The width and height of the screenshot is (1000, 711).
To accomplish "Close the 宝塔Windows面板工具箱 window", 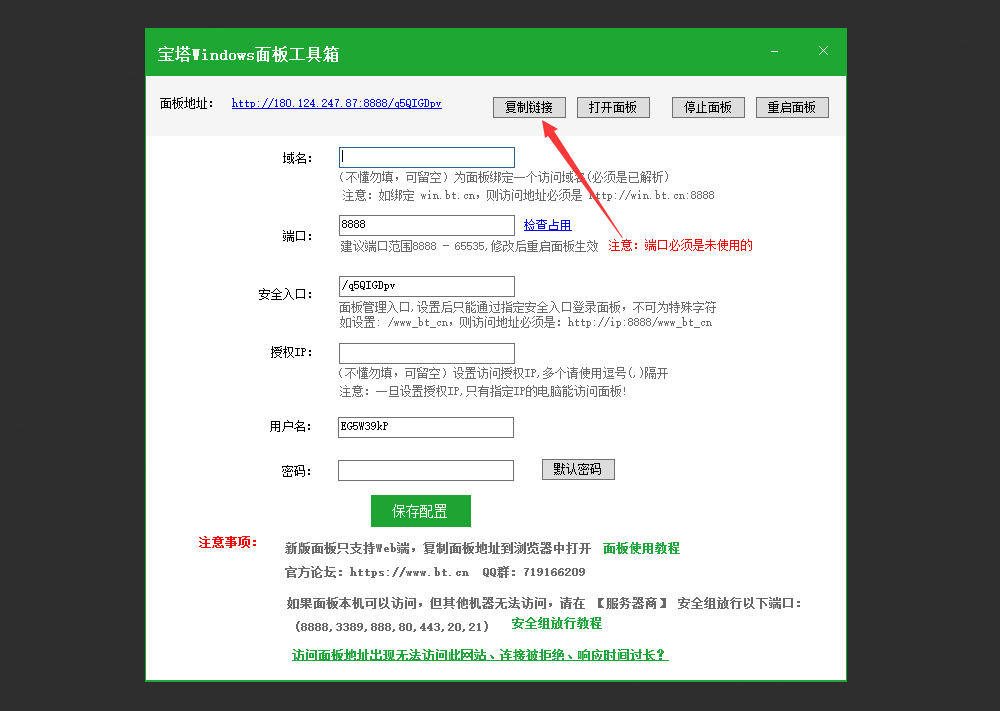I will pos(823,51).
